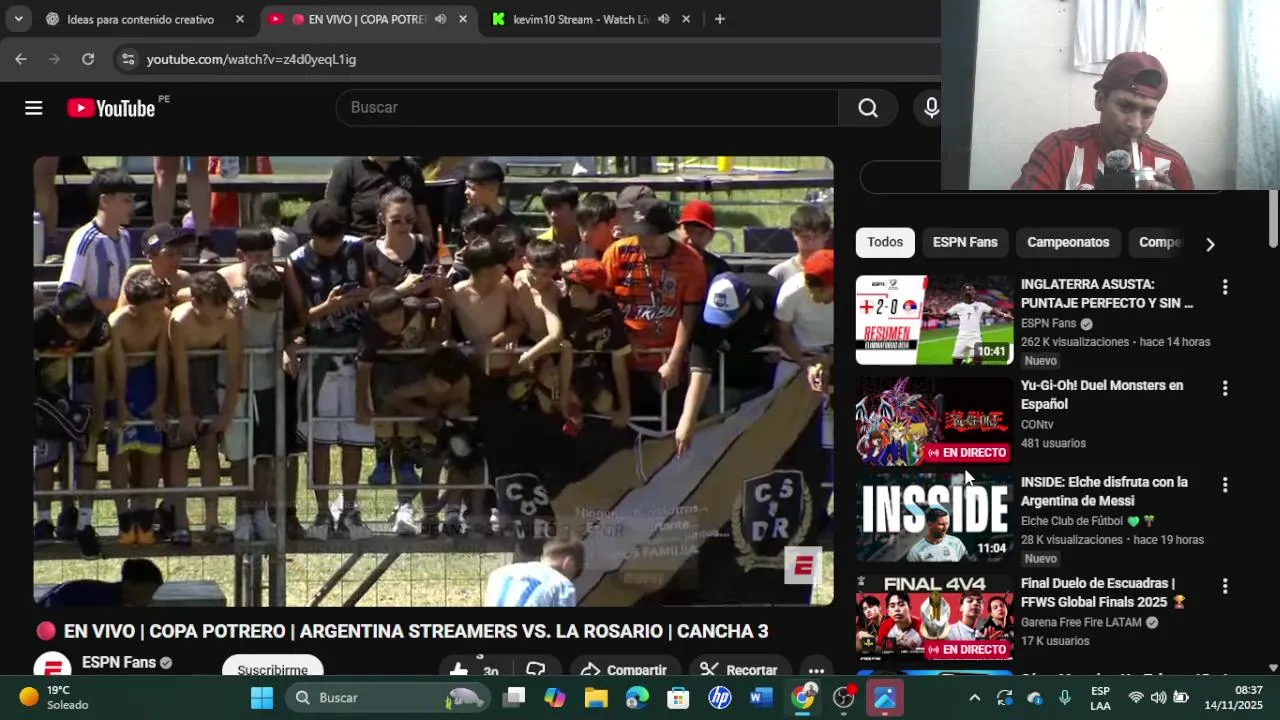Open options menu for INSIDE Elche video

pos(1225,485)
